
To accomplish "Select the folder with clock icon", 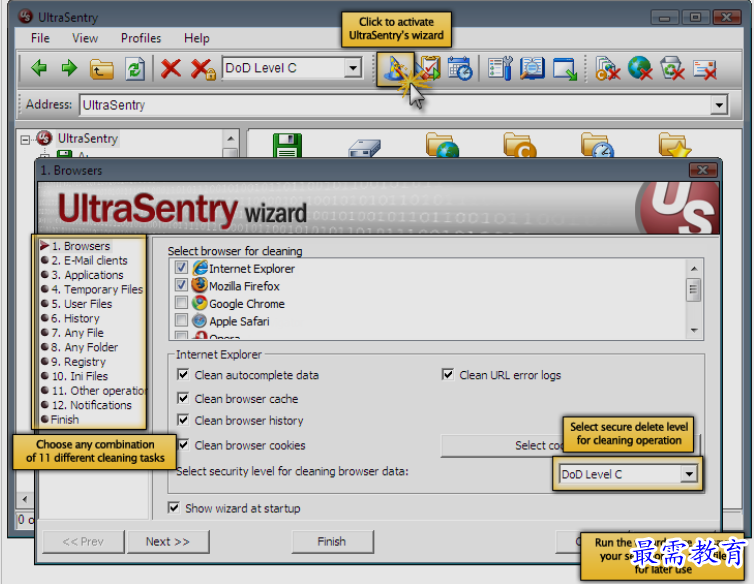I will pyautogui.click(x=597, y=145).
